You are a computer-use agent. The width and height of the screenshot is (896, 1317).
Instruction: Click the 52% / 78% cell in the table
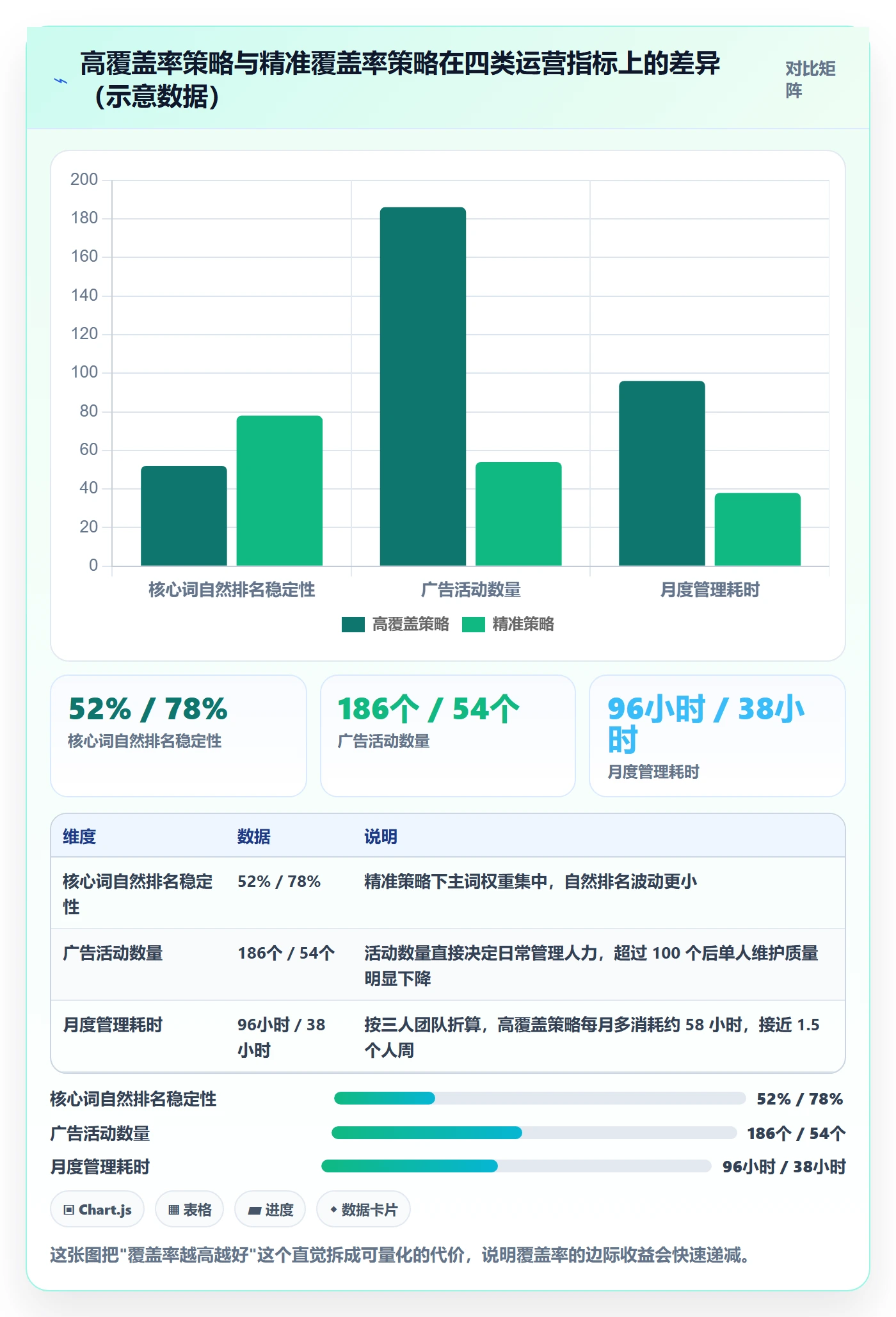[x=279, y=882]
